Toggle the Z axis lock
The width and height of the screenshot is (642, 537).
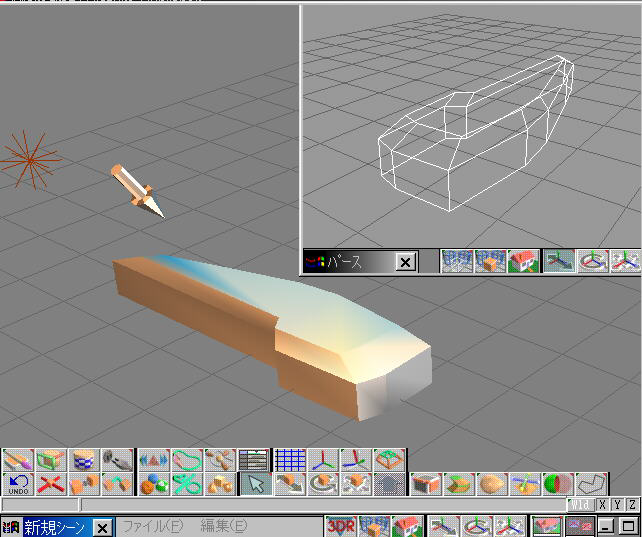tap(633, 505)
